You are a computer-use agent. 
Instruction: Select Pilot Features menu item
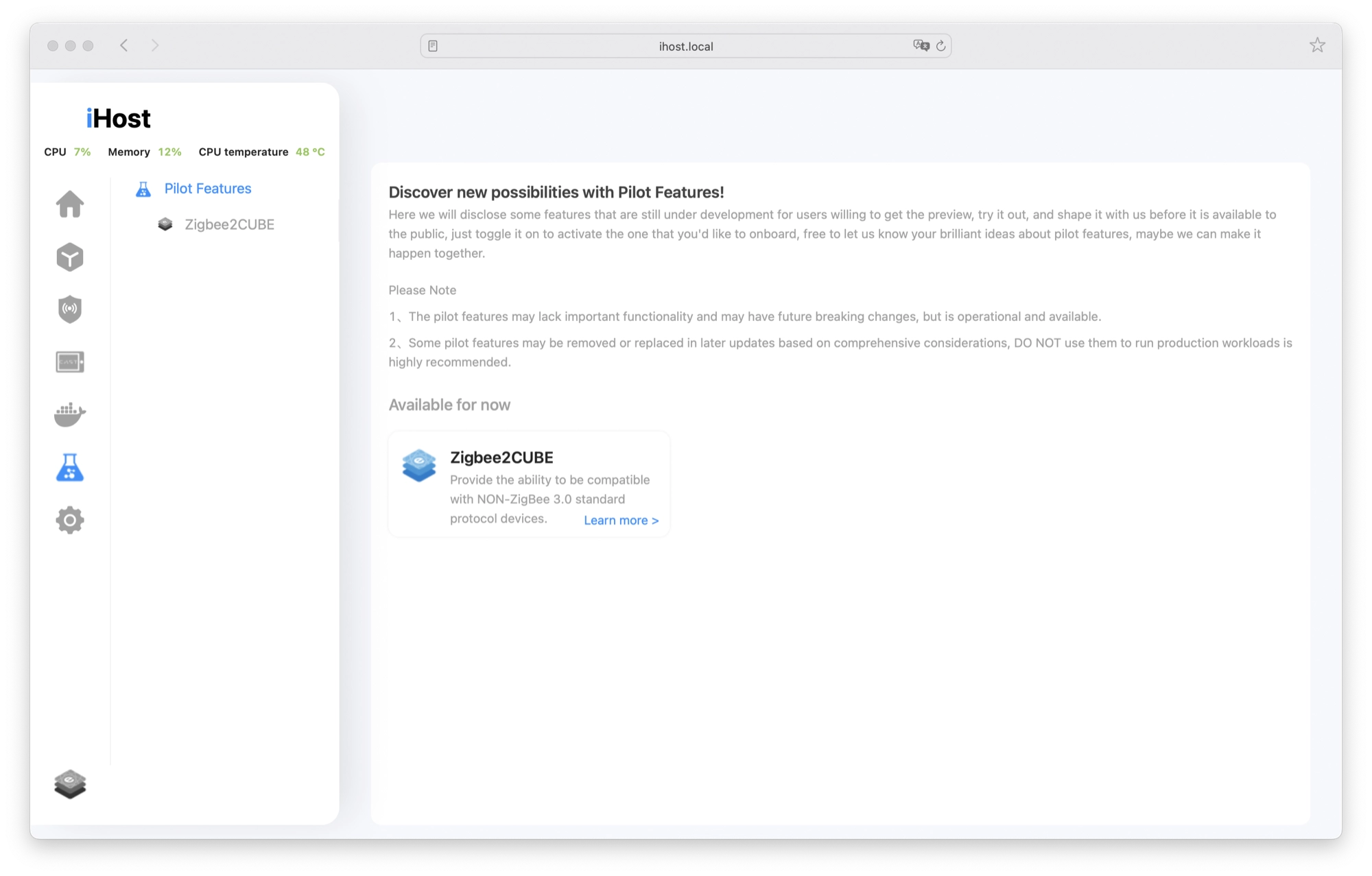[x=208, y=189]
